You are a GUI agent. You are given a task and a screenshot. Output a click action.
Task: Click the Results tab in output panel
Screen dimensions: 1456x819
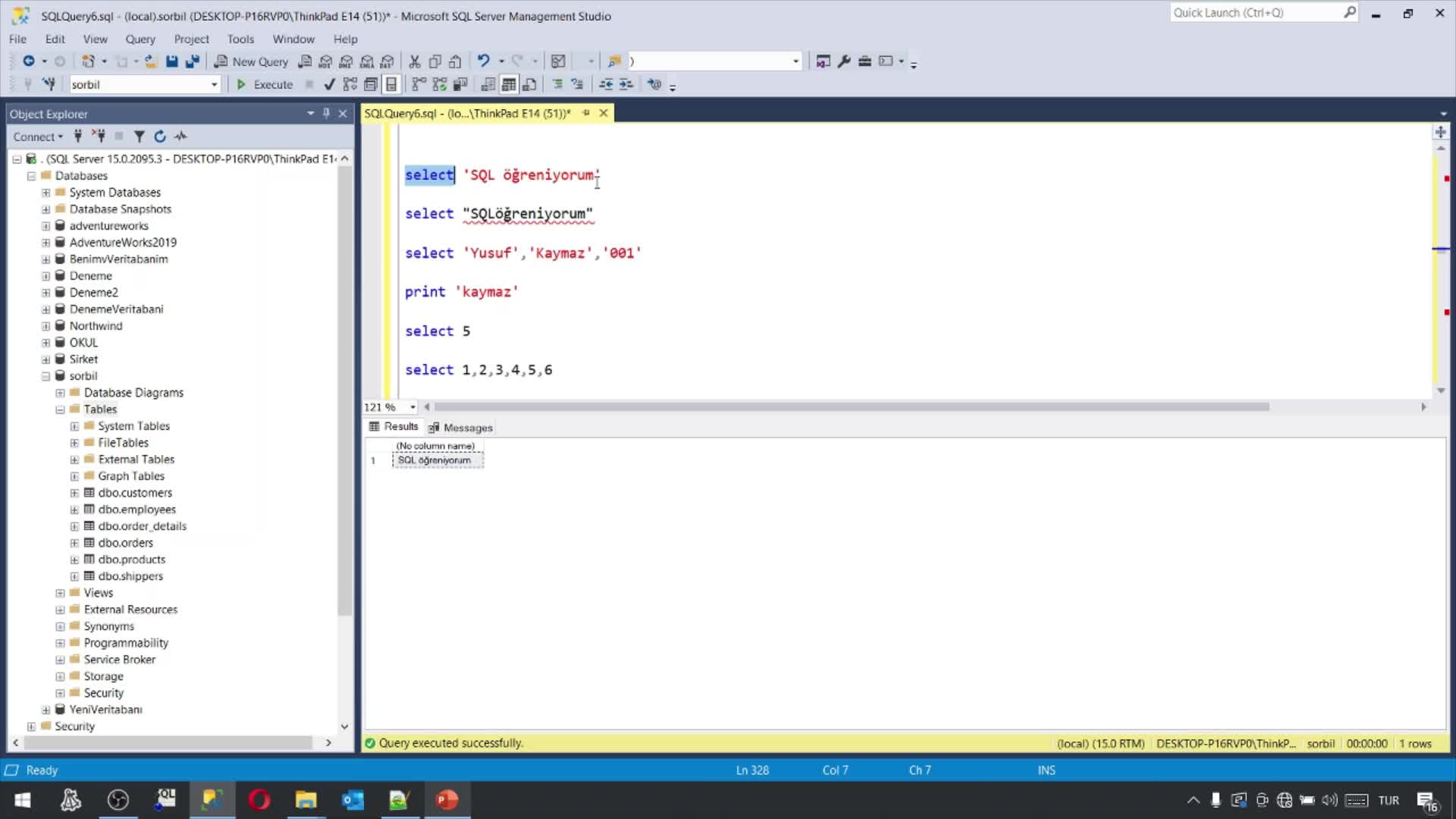(x=399, y=427)
